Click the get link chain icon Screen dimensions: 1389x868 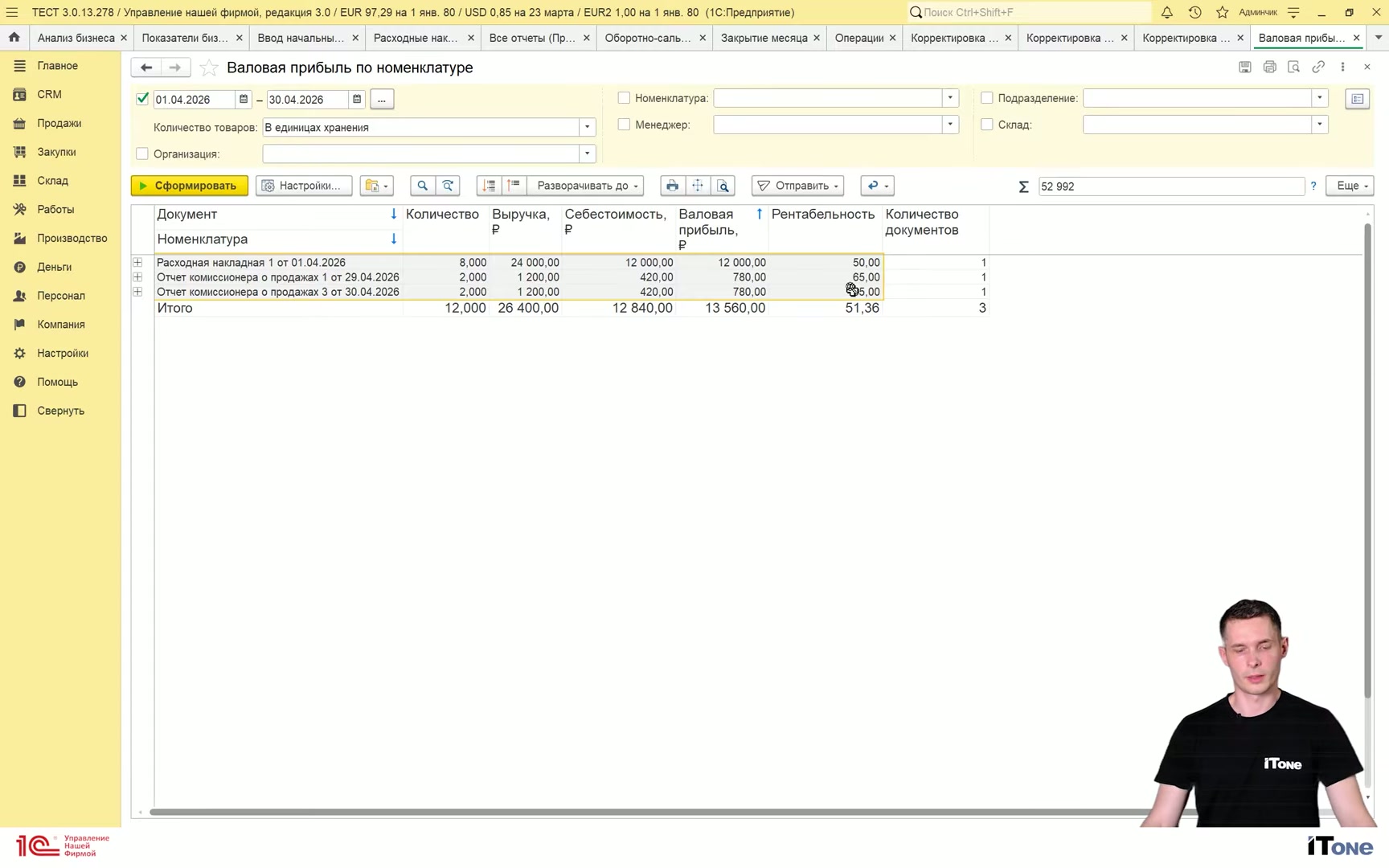(1318, 68)
